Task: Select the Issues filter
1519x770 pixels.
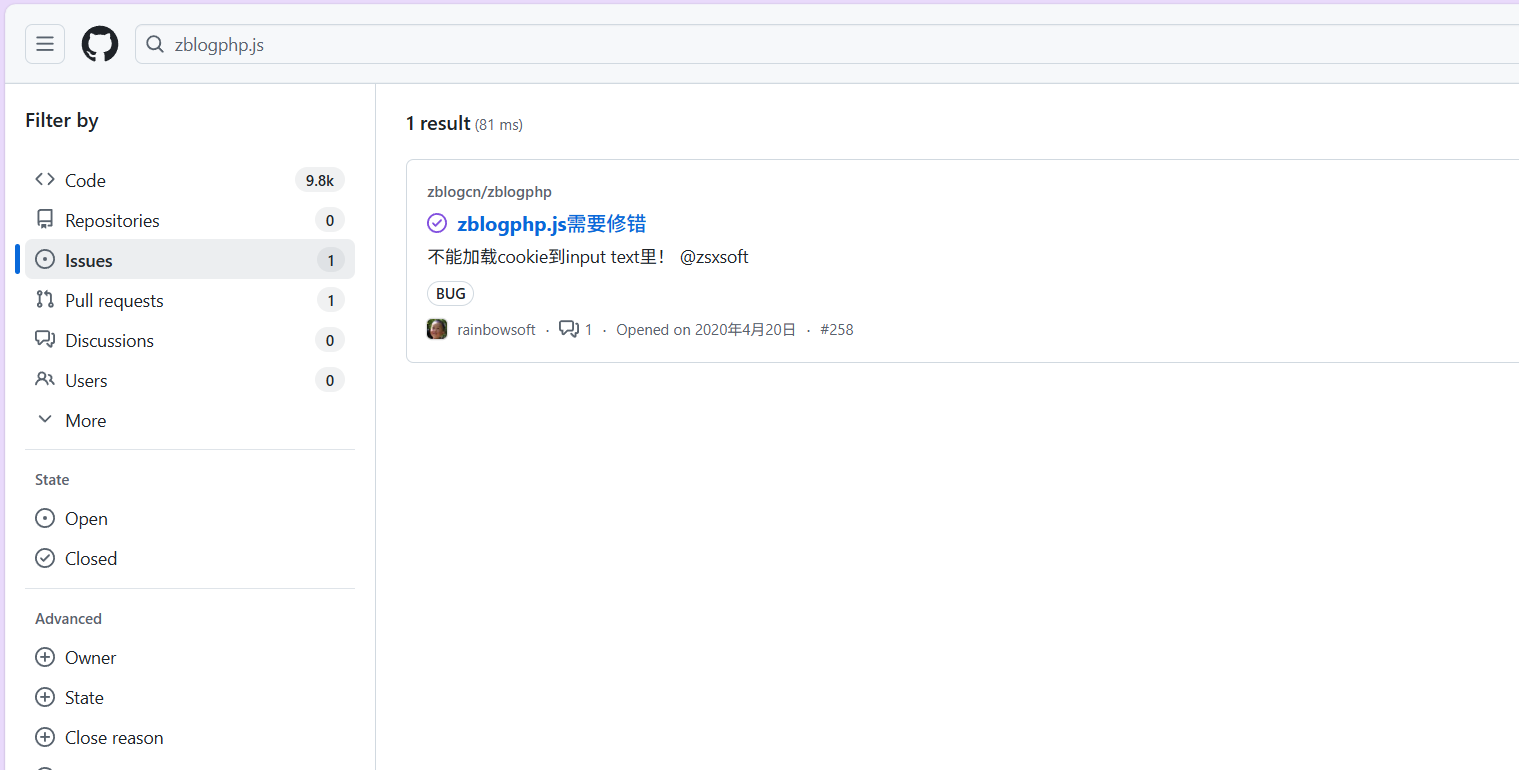Action: pyautogui.click(x=190, y=260)
